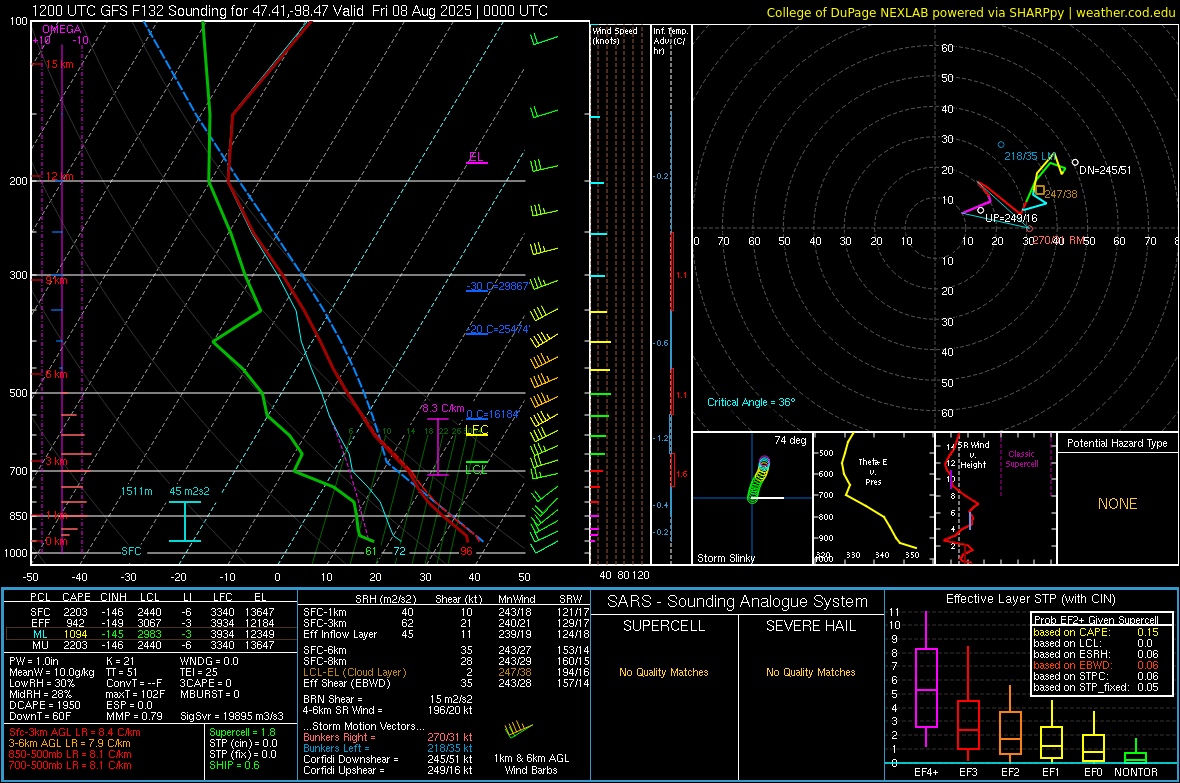Viewport: 1180px width, 783px height.
Task: Click the green 'Supercell = 1.8' value
Action: coord(242,732)
